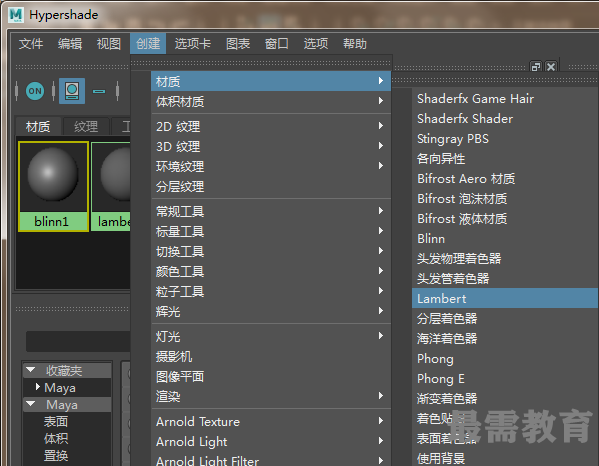Expand the 环境纹理 submenu
Viewport: 599px width, 466px height.
point(271,166)
